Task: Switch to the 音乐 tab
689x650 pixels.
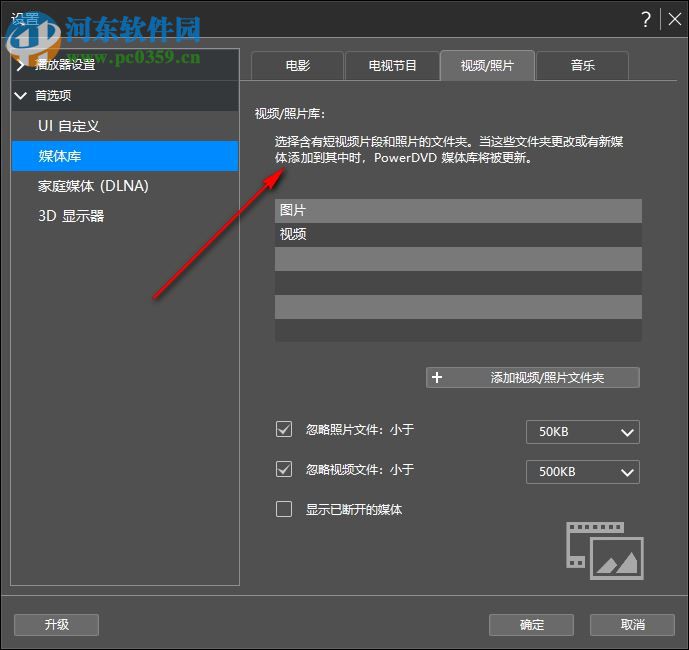Action: pyautogui.click(x=582, y=65)
